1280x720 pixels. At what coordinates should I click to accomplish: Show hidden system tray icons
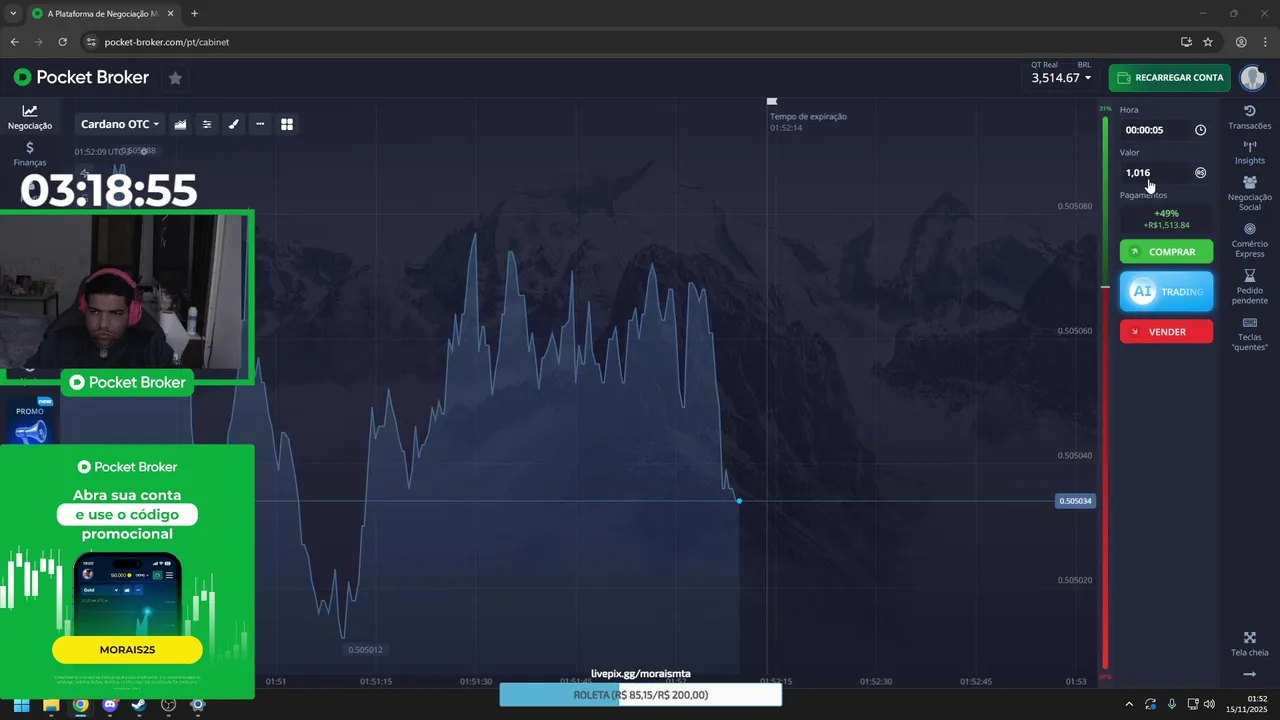[1129, 705]
